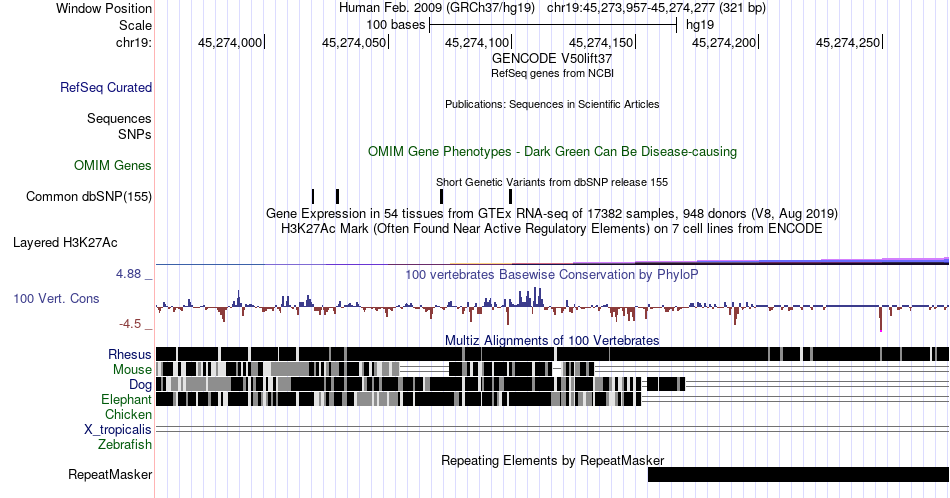The image size is (950, 498).
Task: Select the Zebrafish alignment label
Action: point(125,444)
